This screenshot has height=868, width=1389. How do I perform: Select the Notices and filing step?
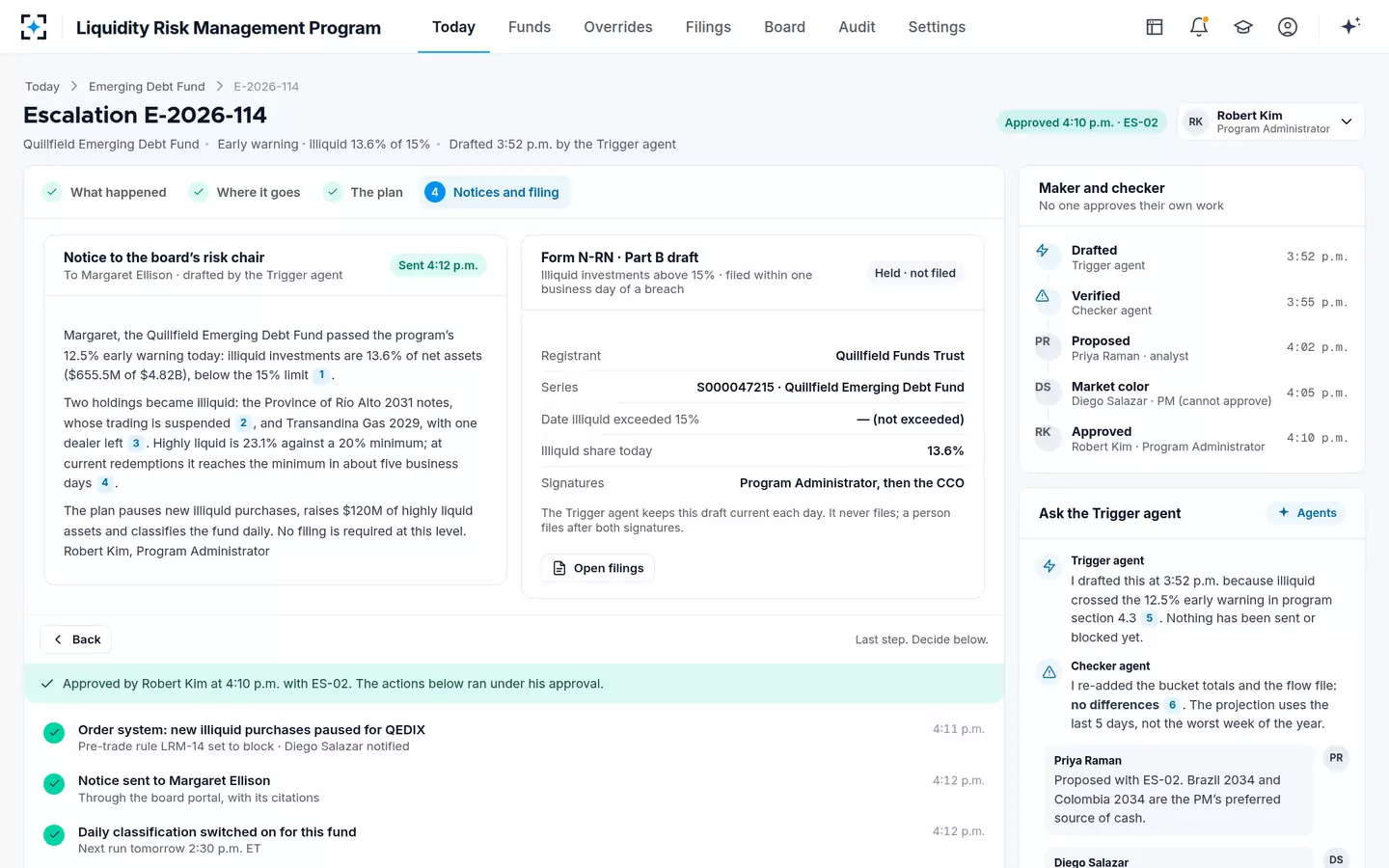click(495, 192)
